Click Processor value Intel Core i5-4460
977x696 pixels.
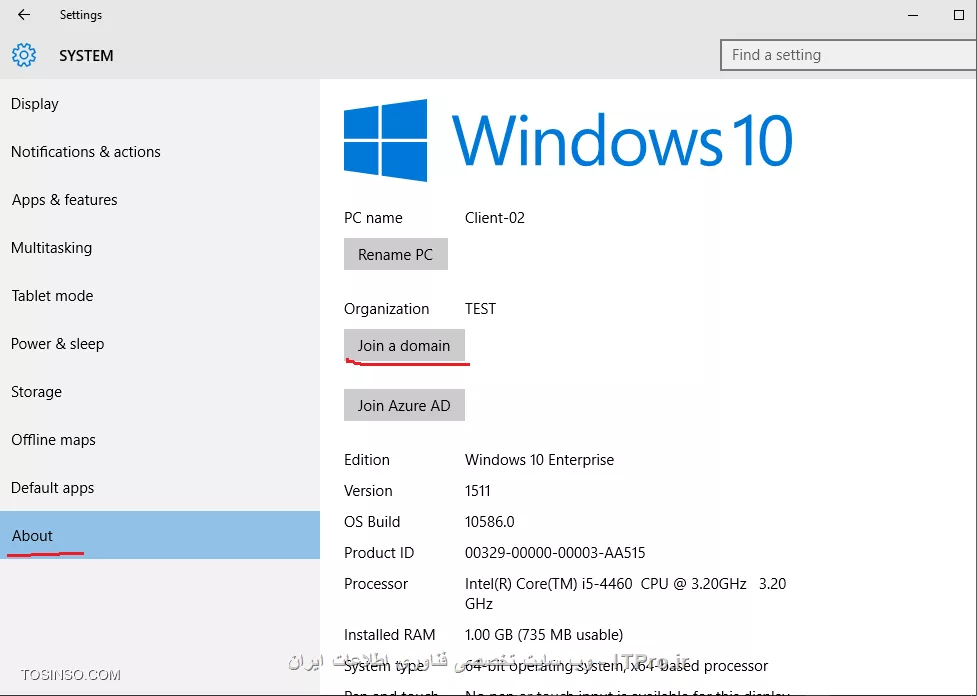click(626, 593)
